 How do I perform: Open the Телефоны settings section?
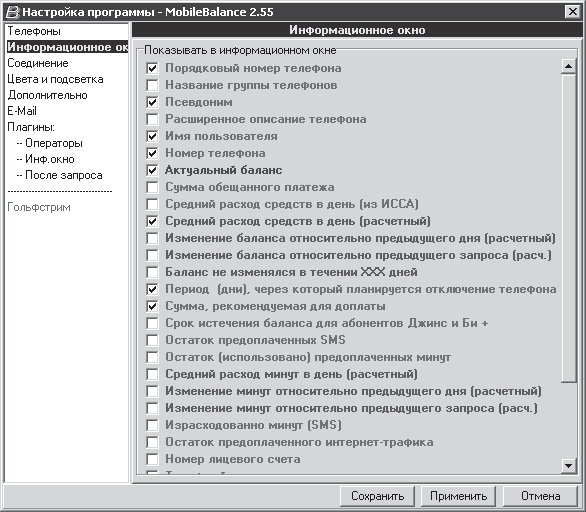point(34,31)
